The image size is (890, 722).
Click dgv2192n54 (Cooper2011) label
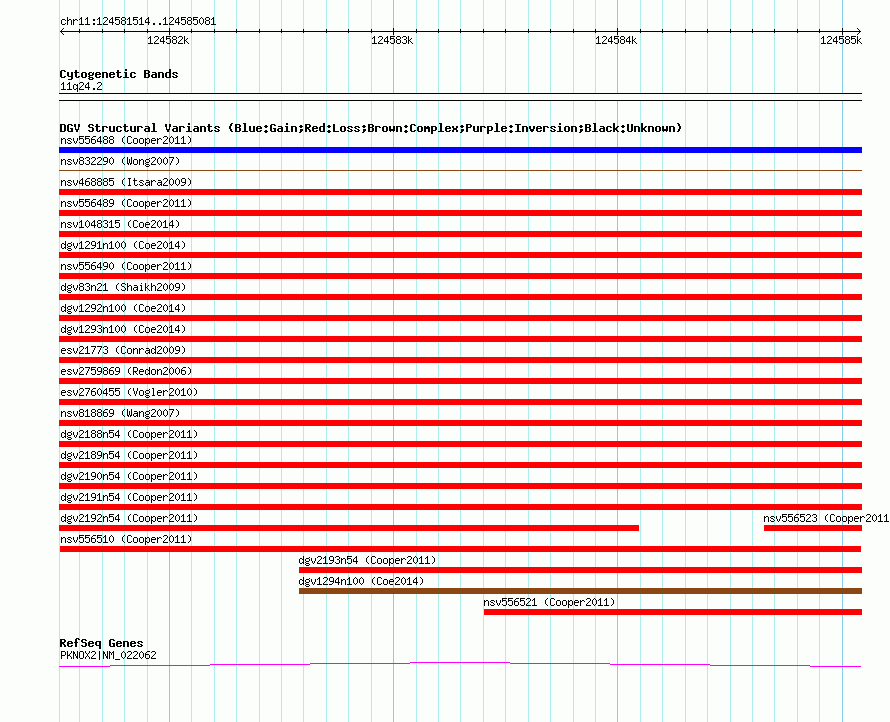click(129, 518)
